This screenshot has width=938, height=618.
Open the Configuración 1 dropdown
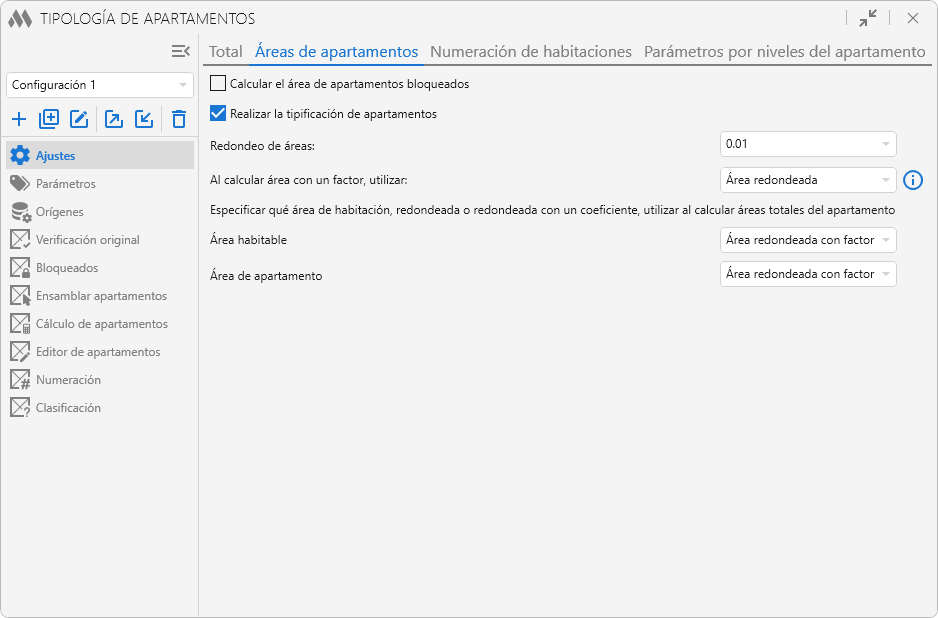(x=100, y=85)
